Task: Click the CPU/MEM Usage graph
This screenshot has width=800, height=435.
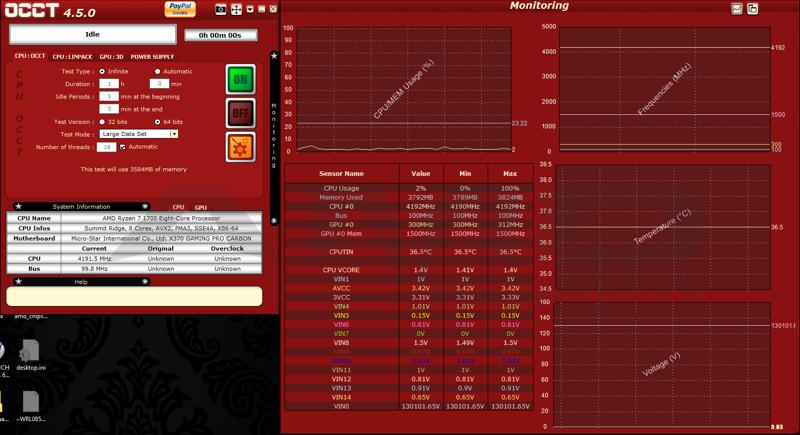Action: click(x=404, y=89)
